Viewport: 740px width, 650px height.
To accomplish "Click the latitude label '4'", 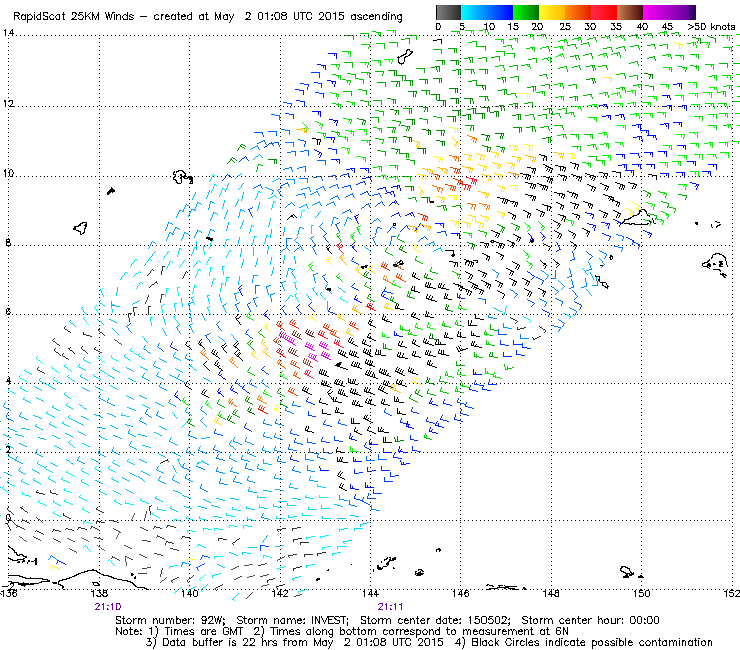I will pos(8,380).
